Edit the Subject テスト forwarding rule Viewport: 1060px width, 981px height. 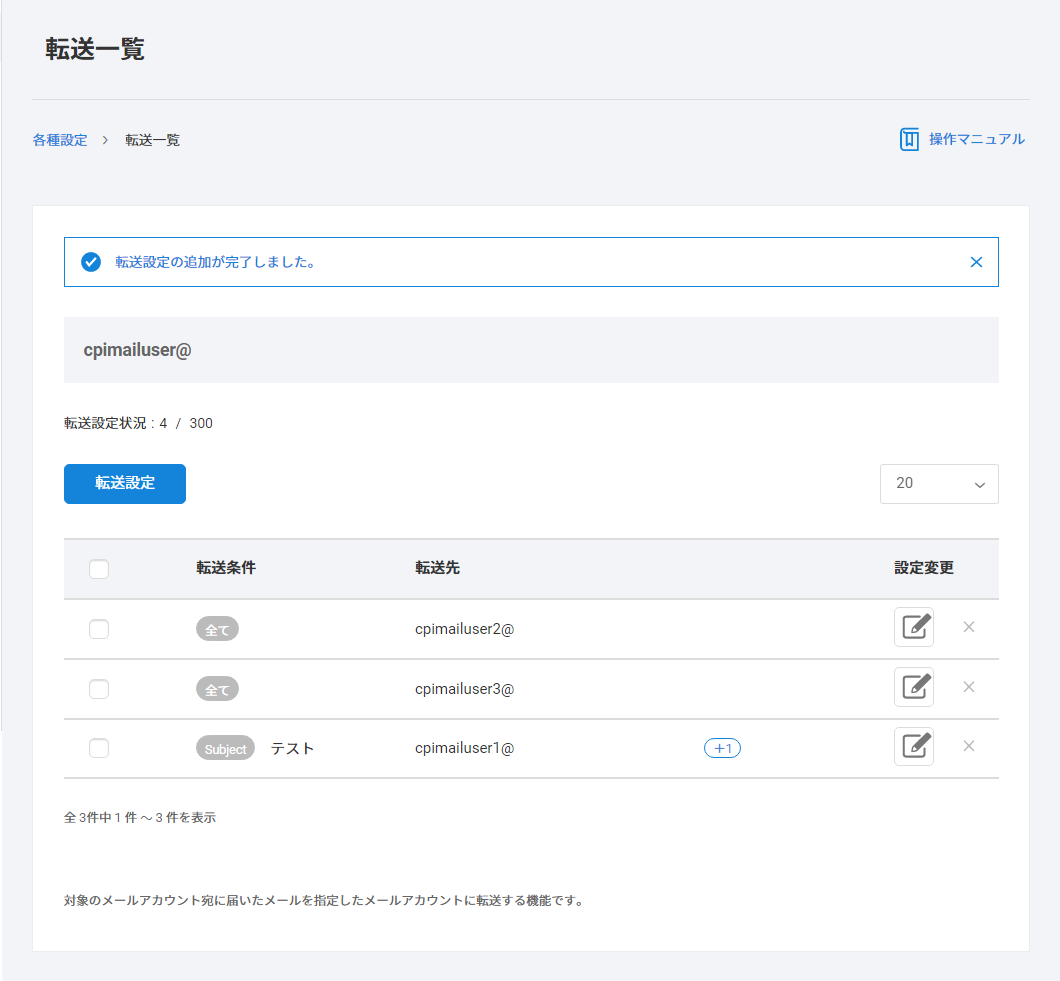[x=913, y=747]
